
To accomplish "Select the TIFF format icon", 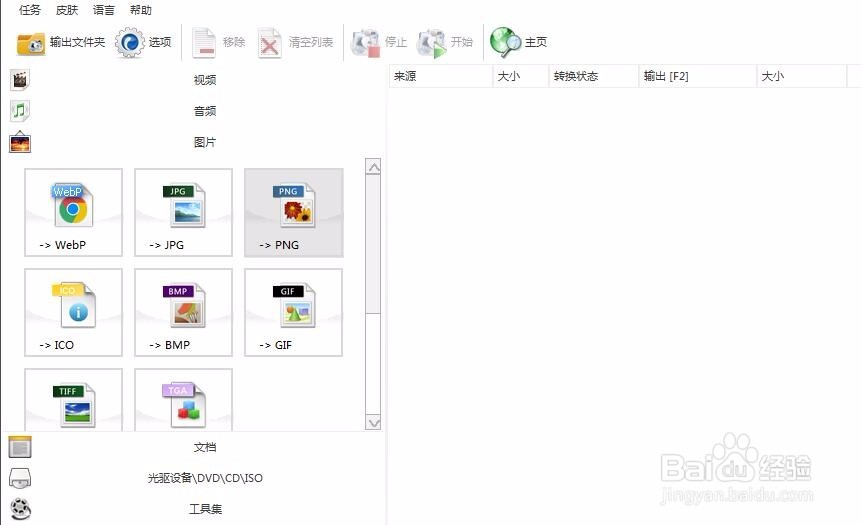I will 74,406.
